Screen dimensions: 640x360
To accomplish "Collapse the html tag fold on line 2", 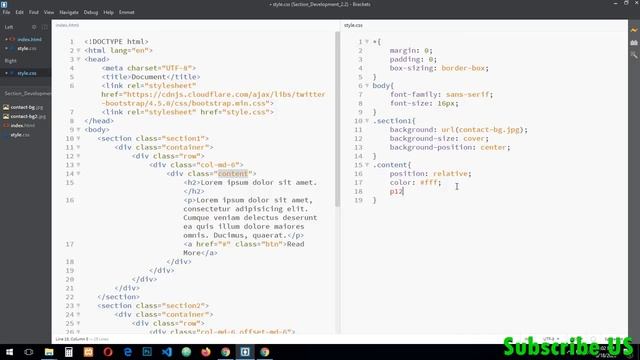I will [78, 51].
